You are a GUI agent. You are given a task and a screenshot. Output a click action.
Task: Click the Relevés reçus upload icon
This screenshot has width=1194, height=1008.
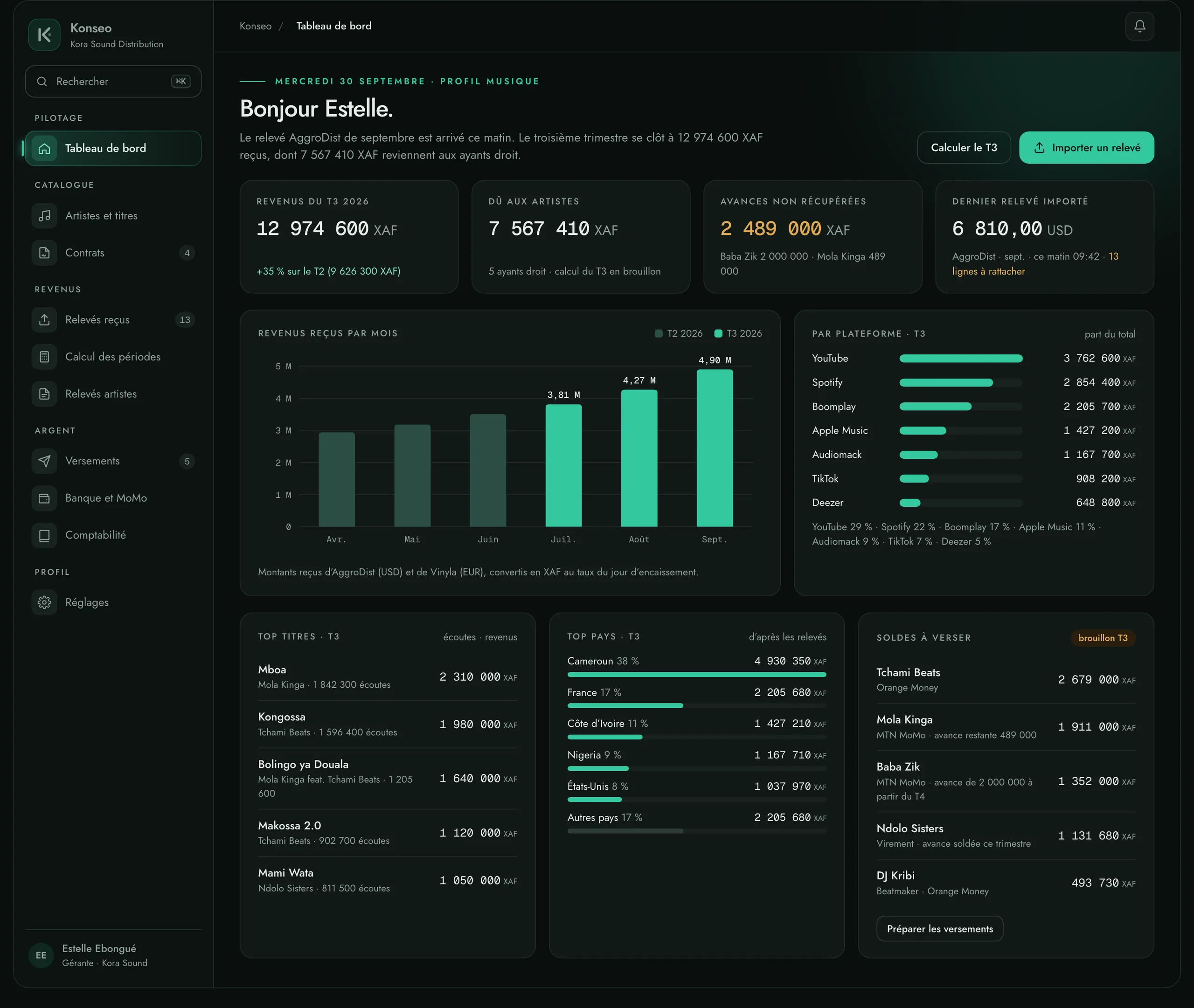tap(44, 320)
